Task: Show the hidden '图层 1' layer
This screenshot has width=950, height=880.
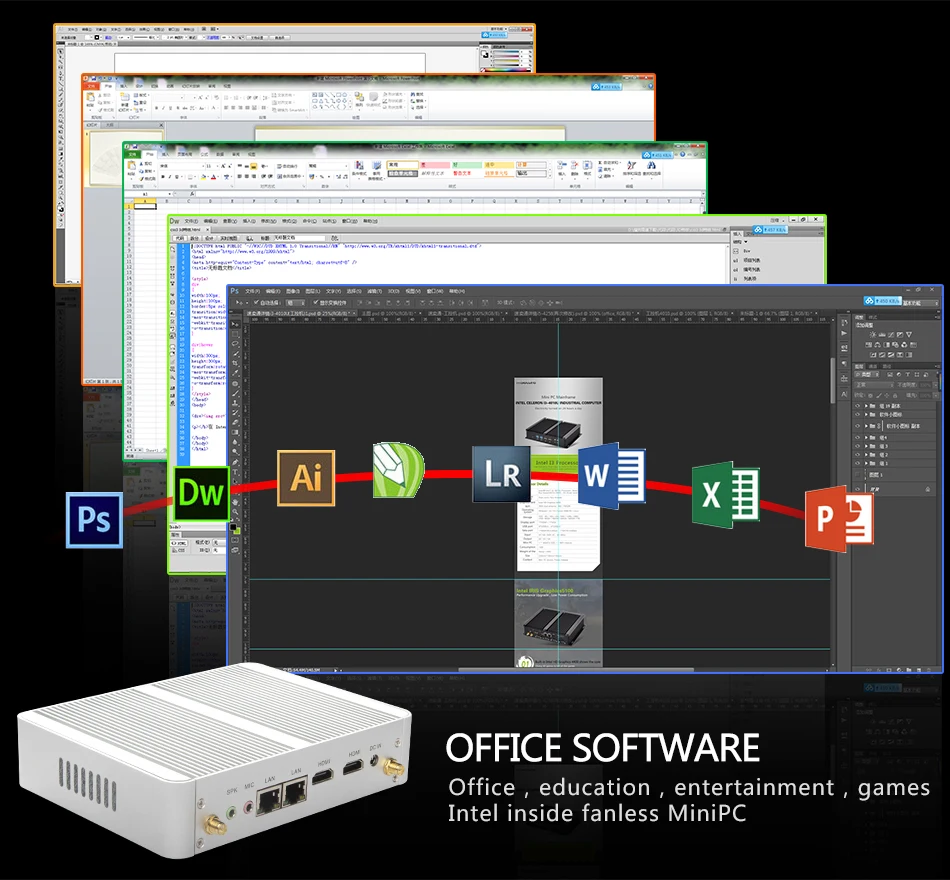Action: click(857, 475)
